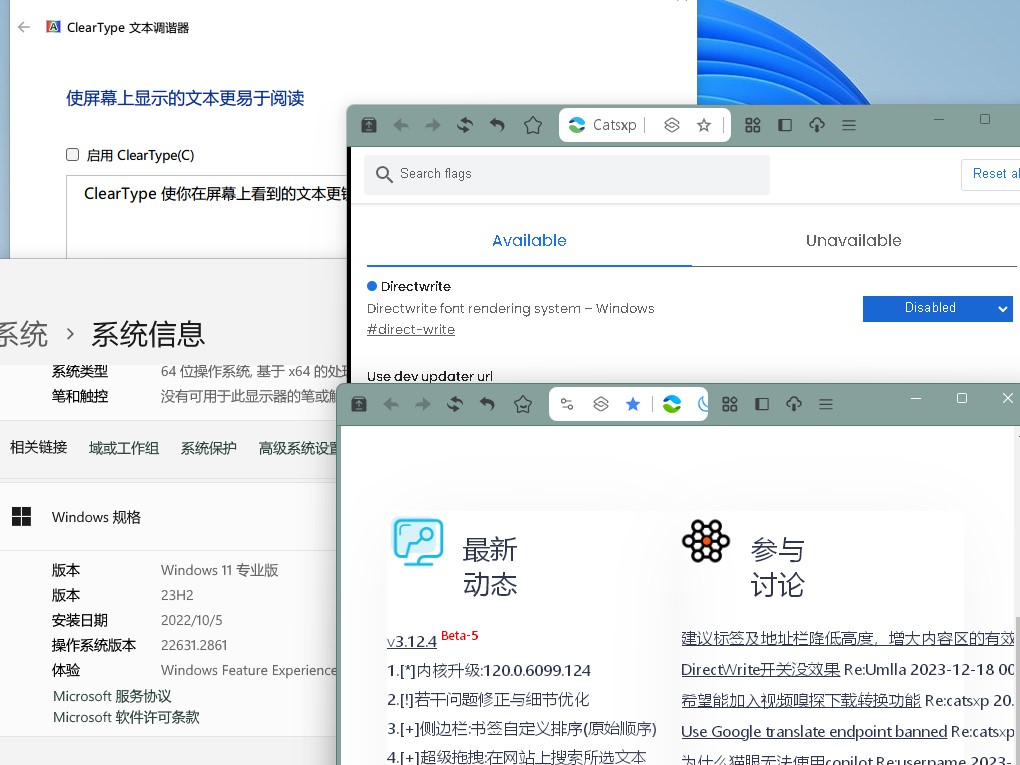Image resolution: width=1020 pixels, height=765 pixels.
Task: Click the Directwrite flag title
Action: tap(416, 286)
